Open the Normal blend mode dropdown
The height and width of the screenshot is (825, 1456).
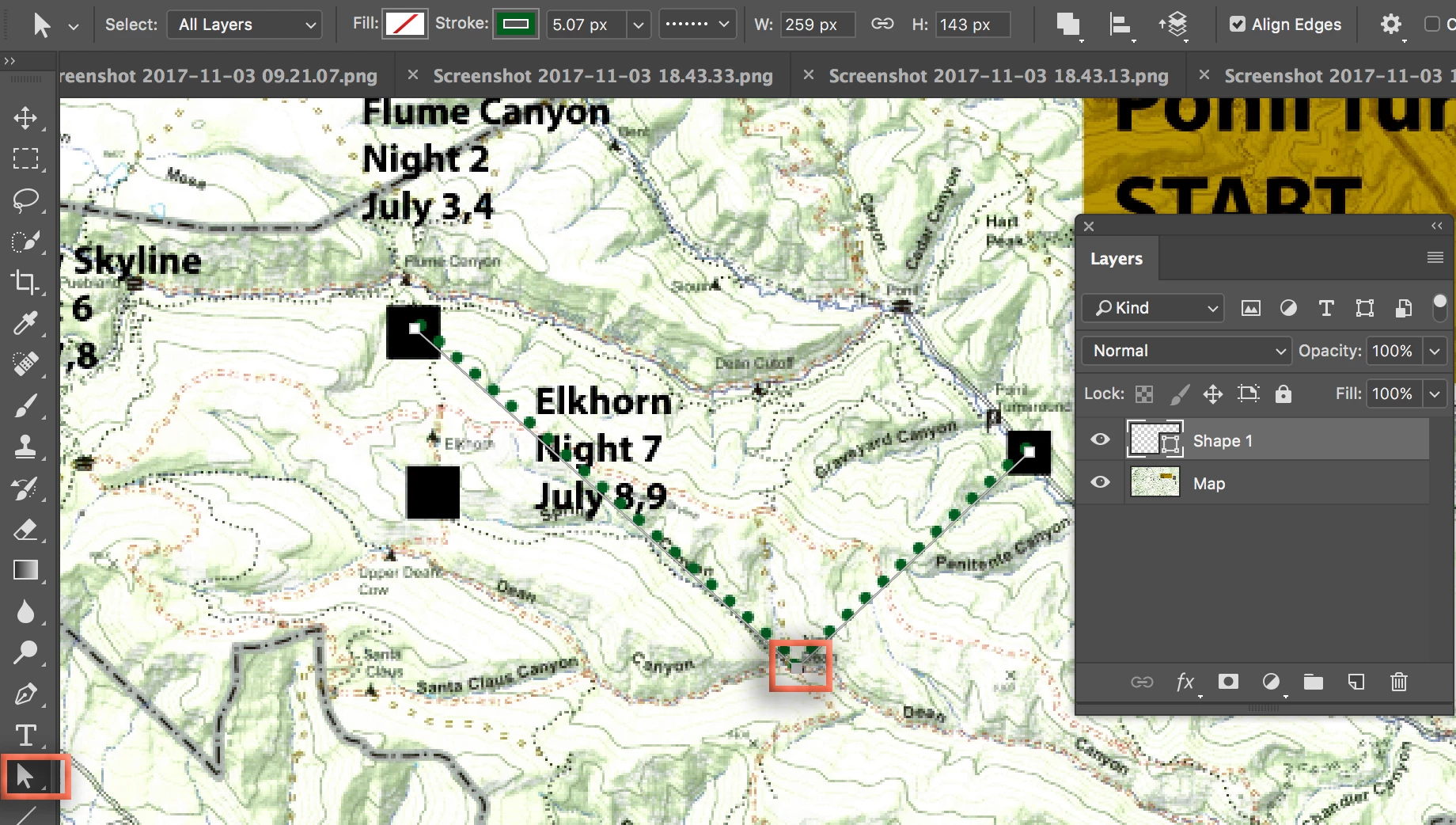1186,351
